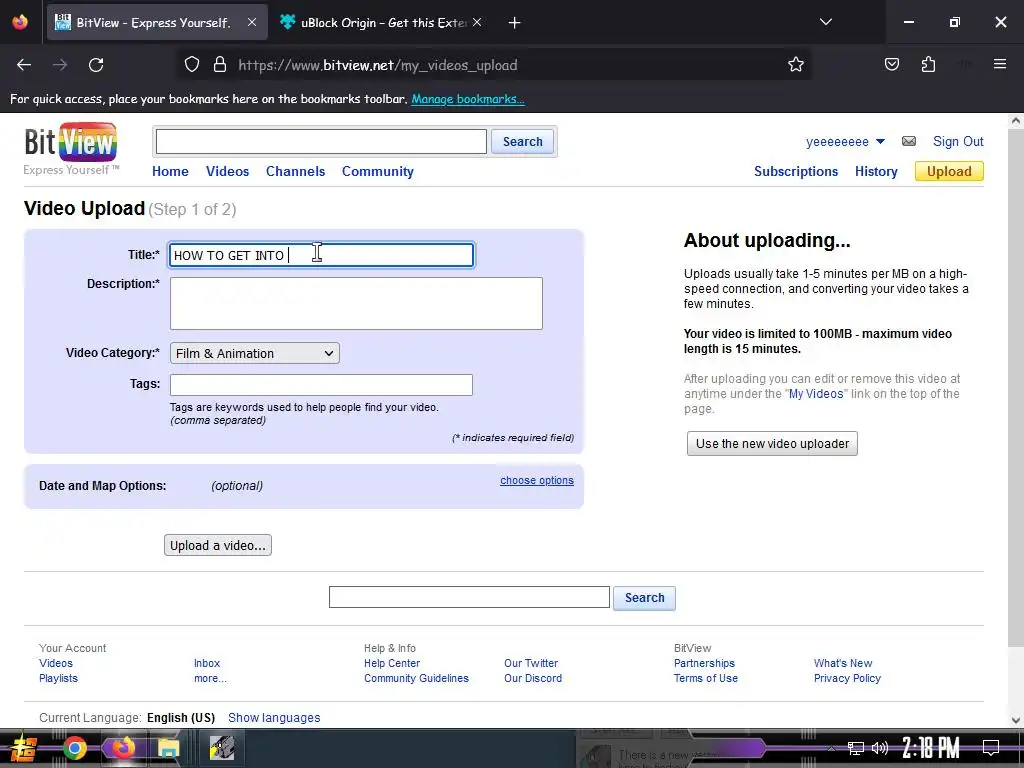The image size is (1024, 768).
Task: Open File Explorer from the taskbar
Action: (x=168, y=748)
